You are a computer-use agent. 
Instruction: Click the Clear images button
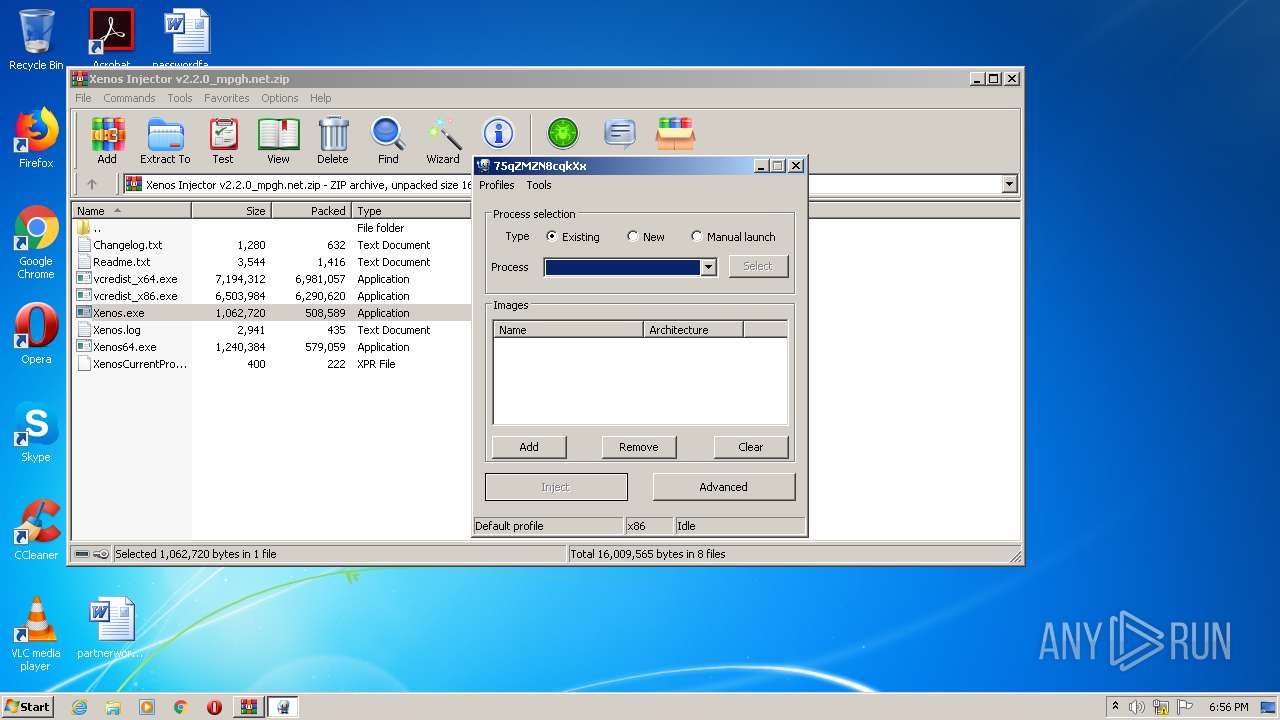(x=751, y=447)
